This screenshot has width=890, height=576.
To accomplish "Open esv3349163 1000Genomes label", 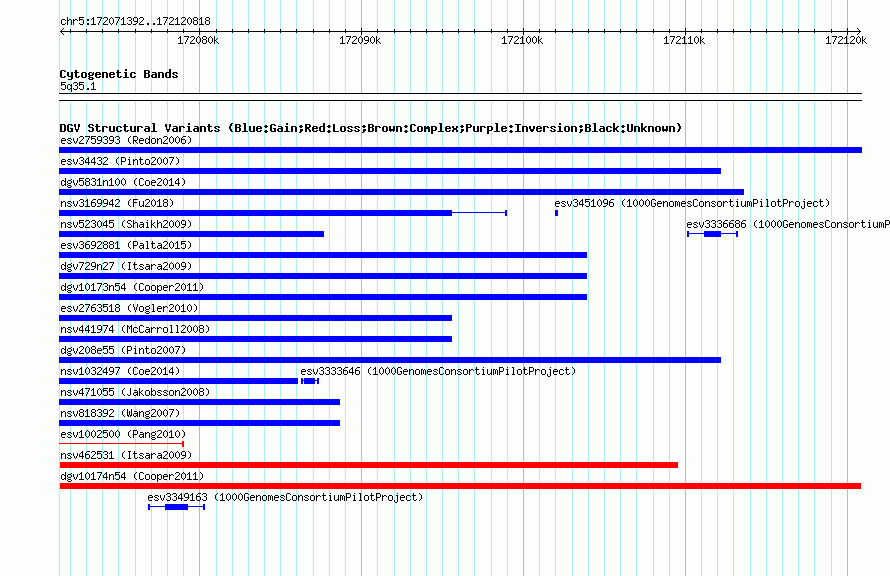I will tap(286, 497).
